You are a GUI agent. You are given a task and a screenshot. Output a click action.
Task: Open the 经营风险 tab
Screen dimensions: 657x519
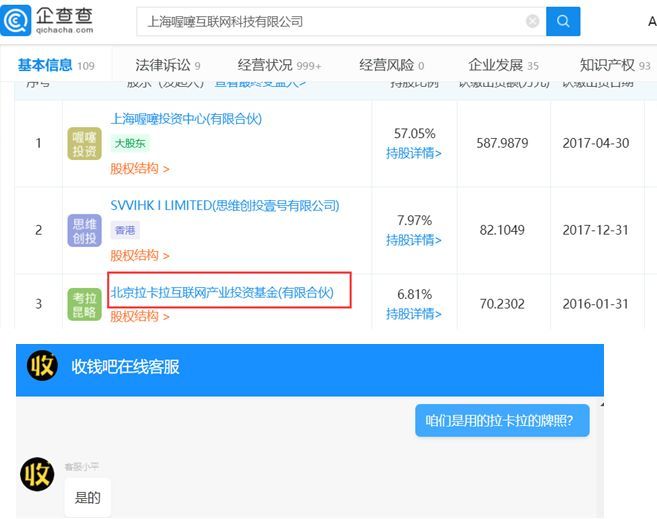coord(392,65)
